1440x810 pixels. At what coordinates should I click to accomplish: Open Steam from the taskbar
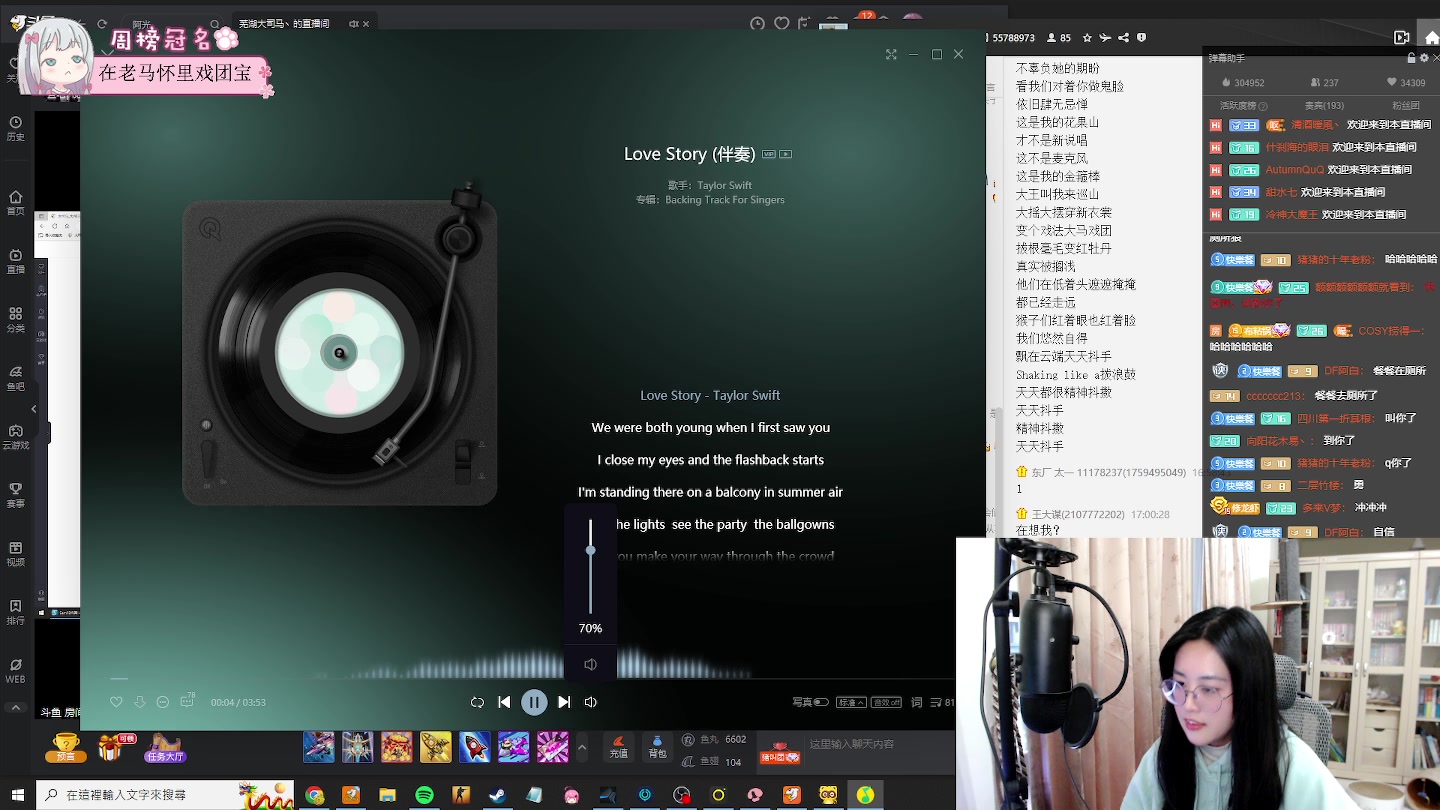click(x=497, y=796)
